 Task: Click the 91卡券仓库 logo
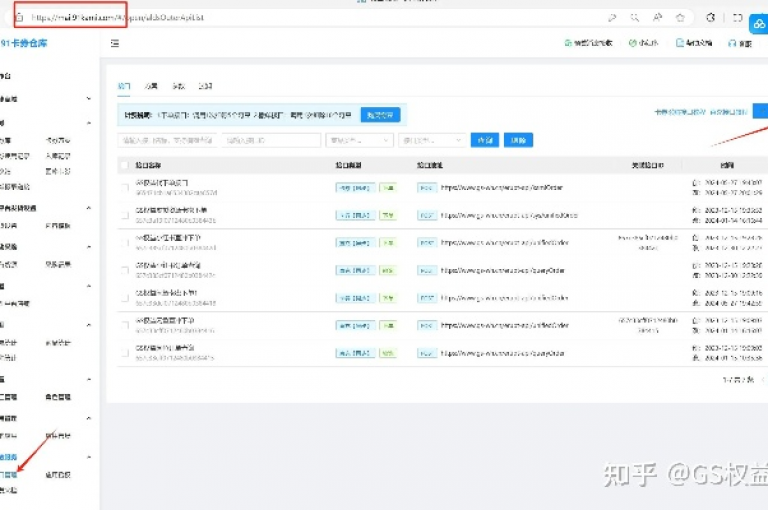point(24,43)
